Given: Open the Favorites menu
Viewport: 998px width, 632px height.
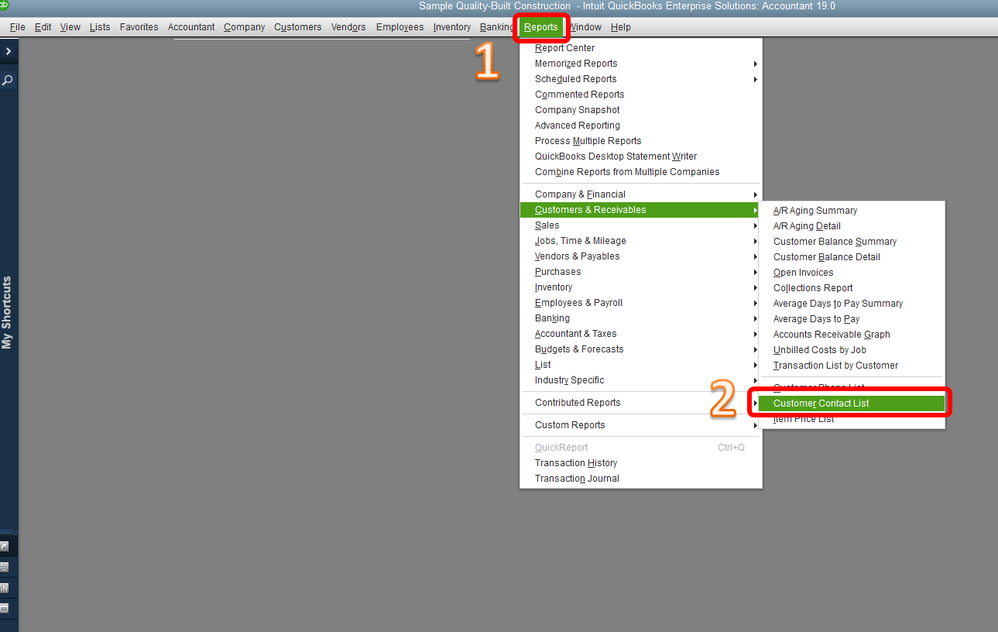Looking at the screenshot, I should click(x=139, y=27).
